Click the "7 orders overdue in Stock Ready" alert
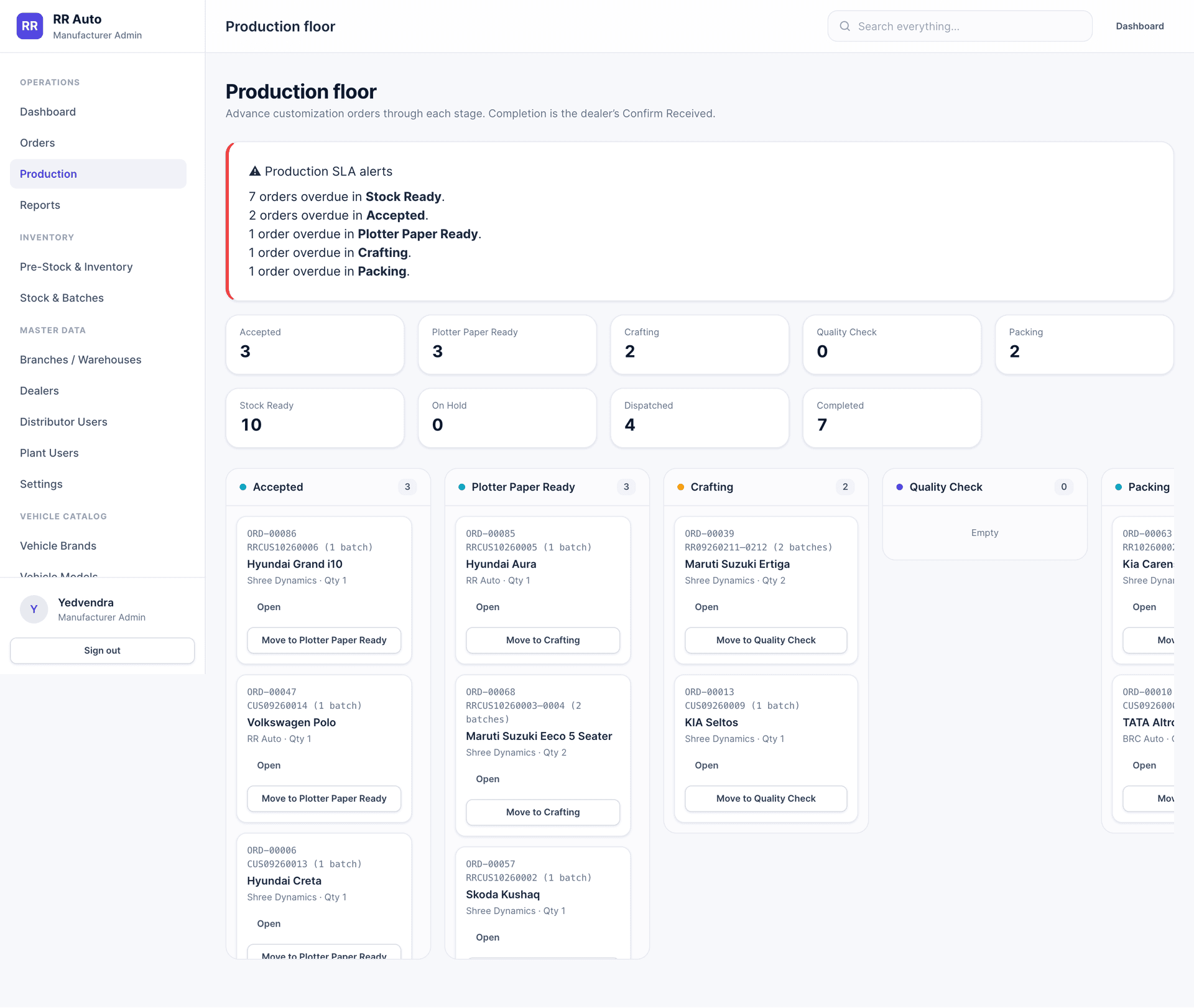1194x1008 pixels. (x=346, y=197)
